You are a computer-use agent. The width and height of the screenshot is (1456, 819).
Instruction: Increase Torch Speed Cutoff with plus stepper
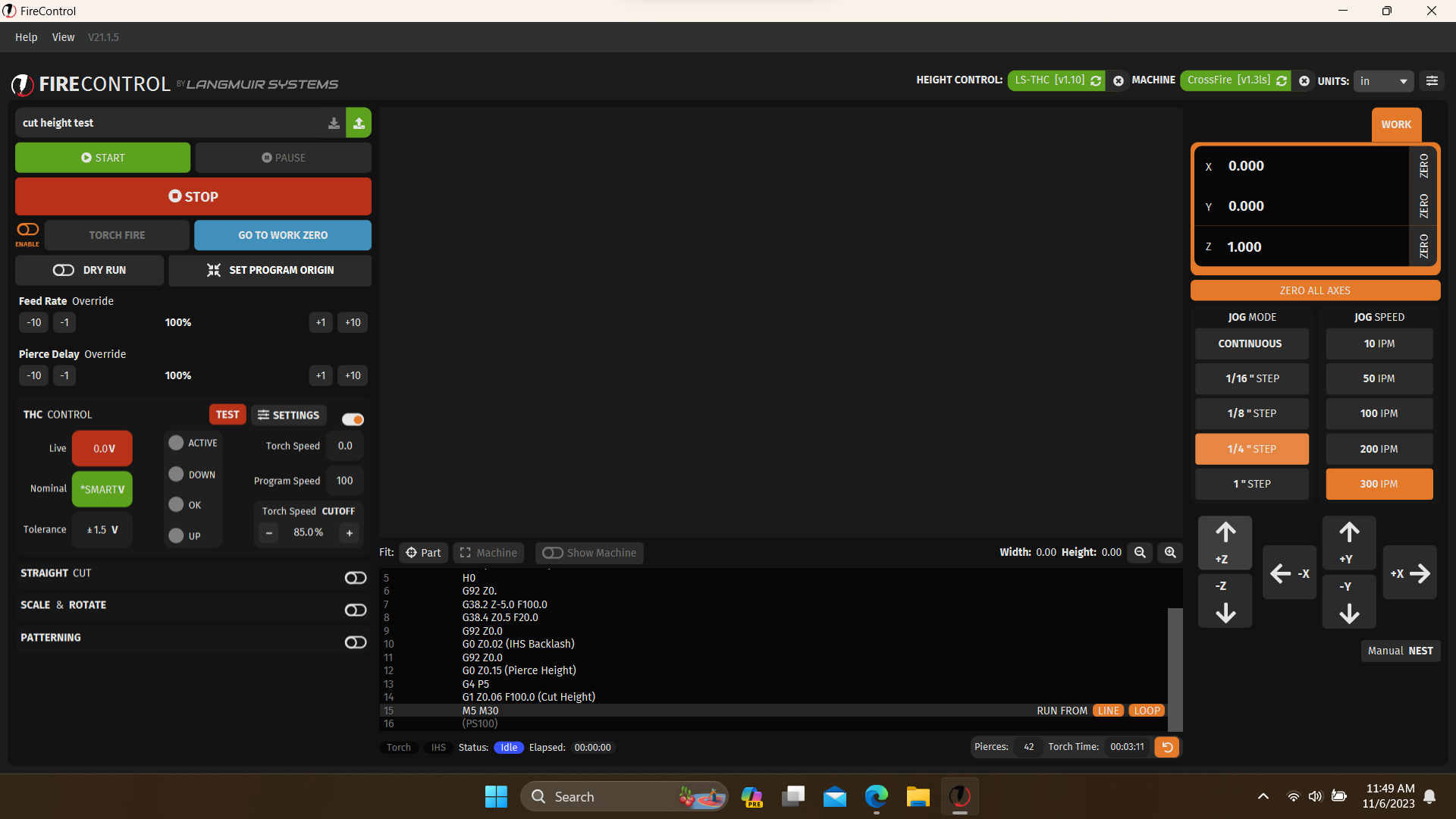point(350,533)
